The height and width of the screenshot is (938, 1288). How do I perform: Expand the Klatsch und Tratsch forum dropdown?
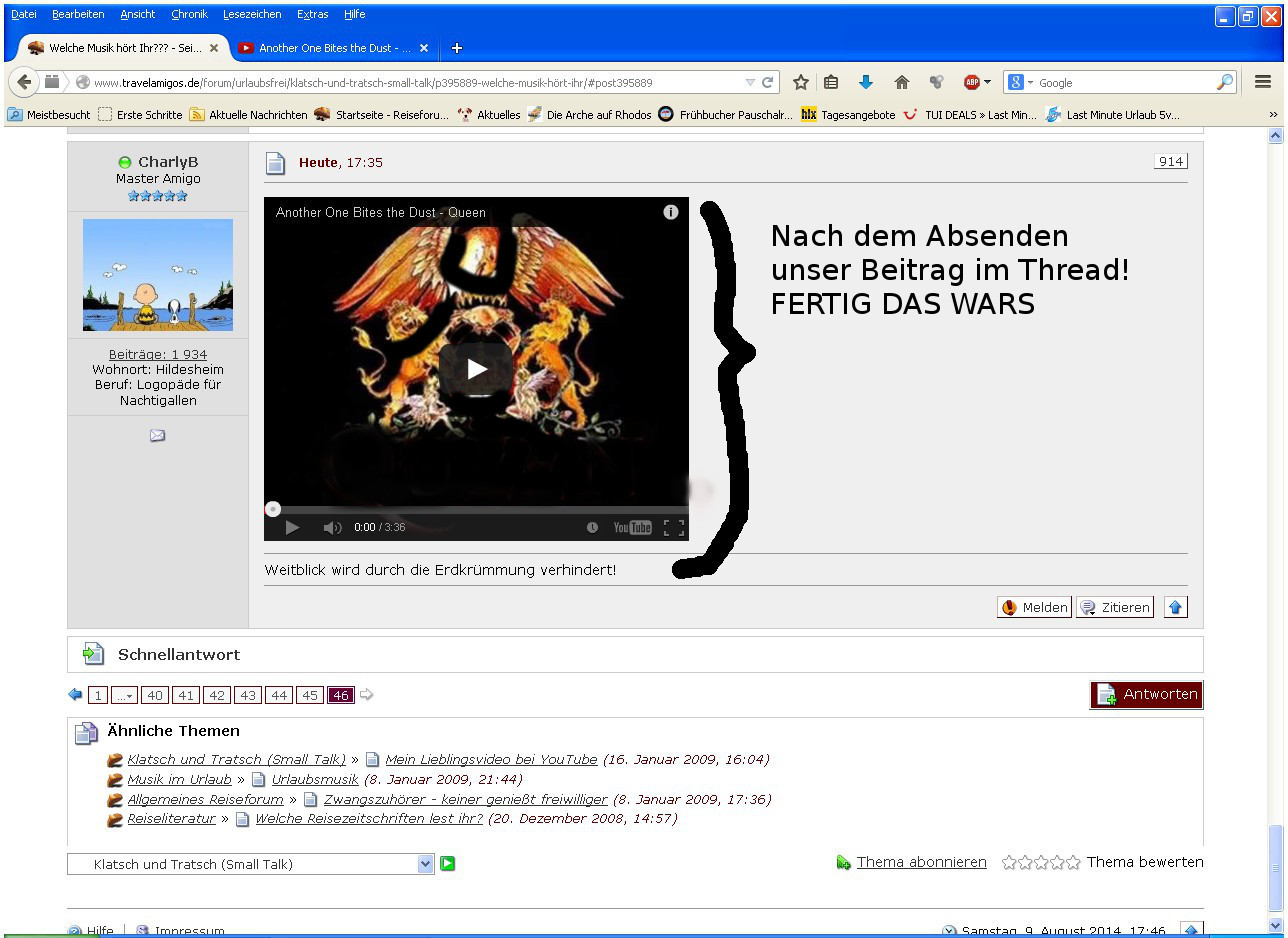point(426,864)
